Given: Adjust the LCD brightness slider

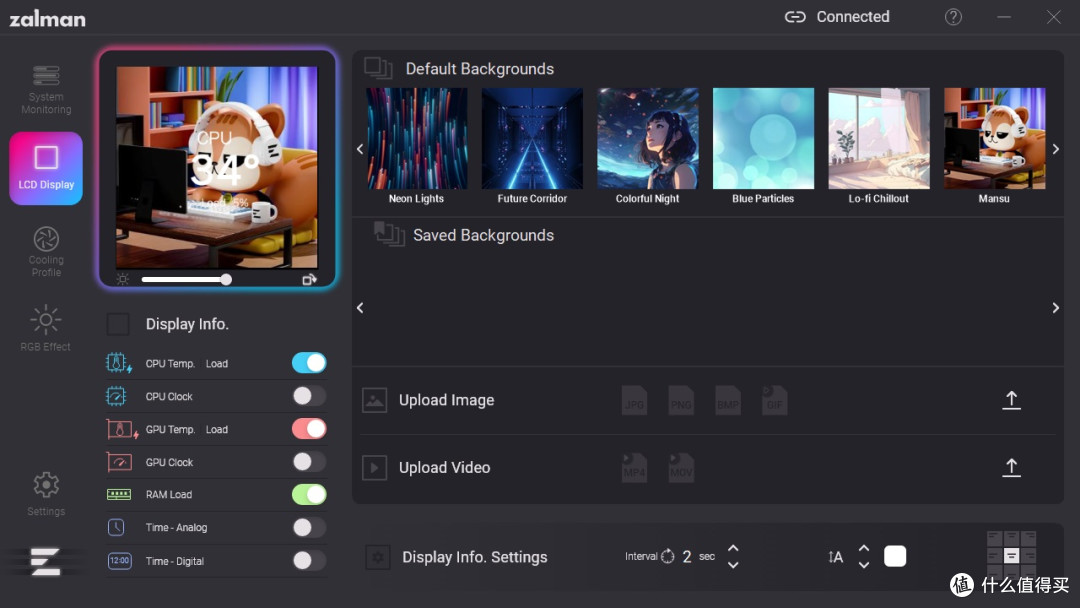Looking at the screenshot, I should 186,279.
